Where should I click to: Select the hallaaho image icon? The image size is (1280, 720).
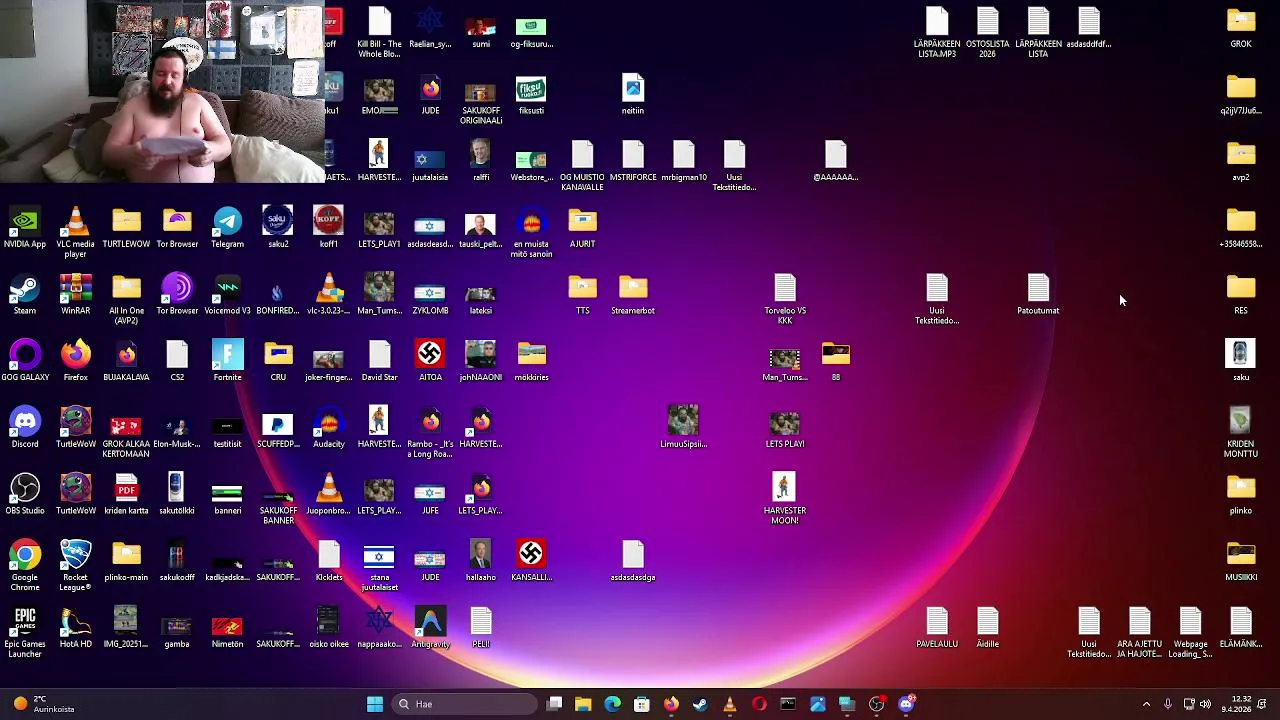tap(480, 561)
